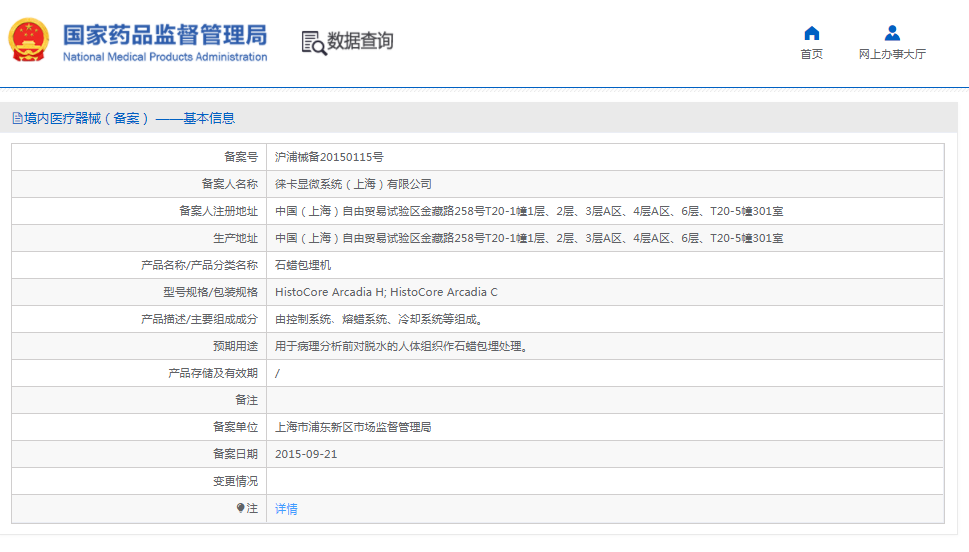The height and width of the screenshot is (552, 969).
Task: Click the 预期用途 intended use description
Action: (401, 346)
